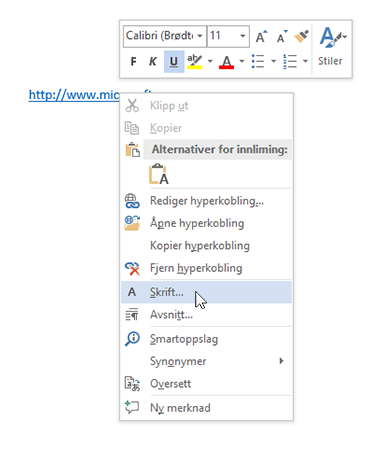Click the Avsnitt paragraph icon

[x=132, y=314]
